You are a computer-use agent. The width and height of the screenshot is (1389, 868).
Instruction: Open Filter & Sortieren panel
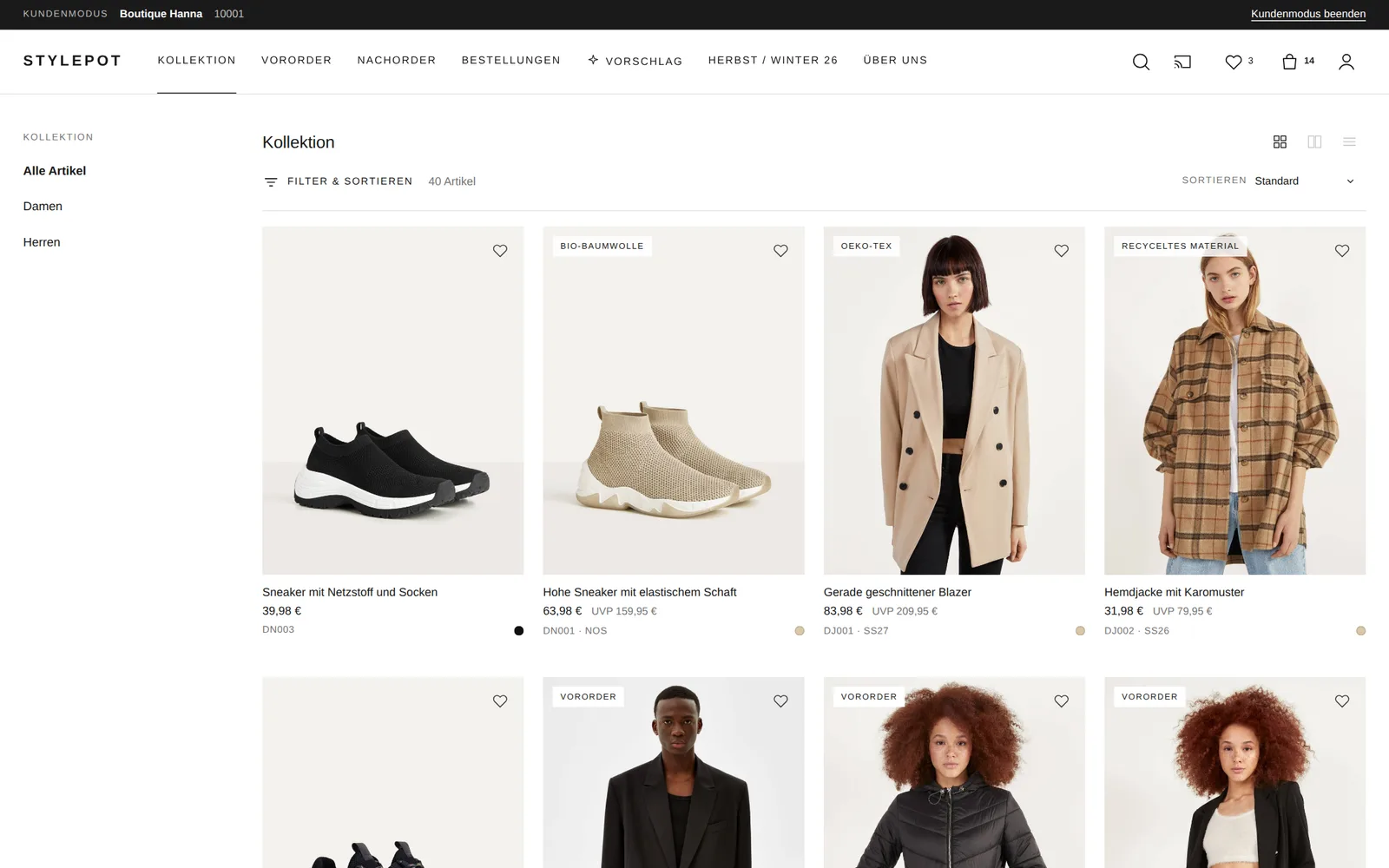pos(339,181)
